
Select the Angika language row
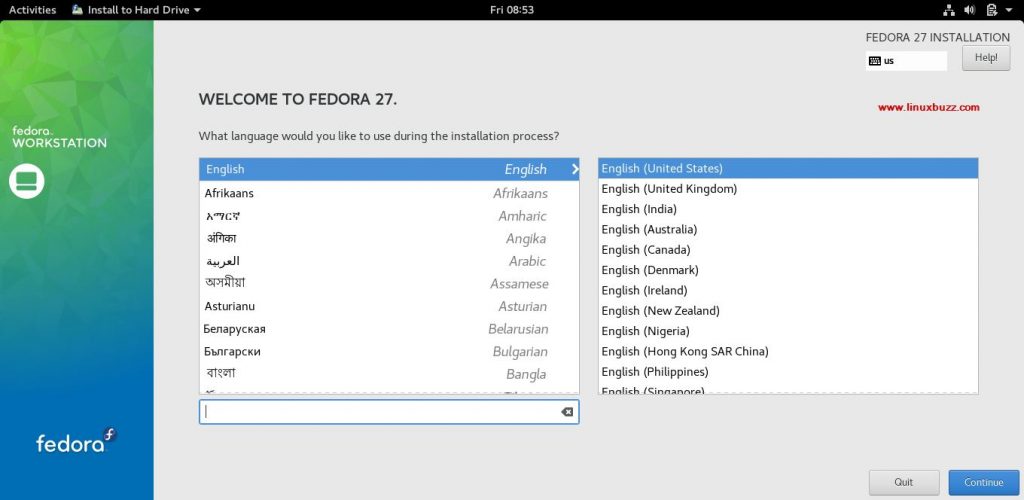389,238
